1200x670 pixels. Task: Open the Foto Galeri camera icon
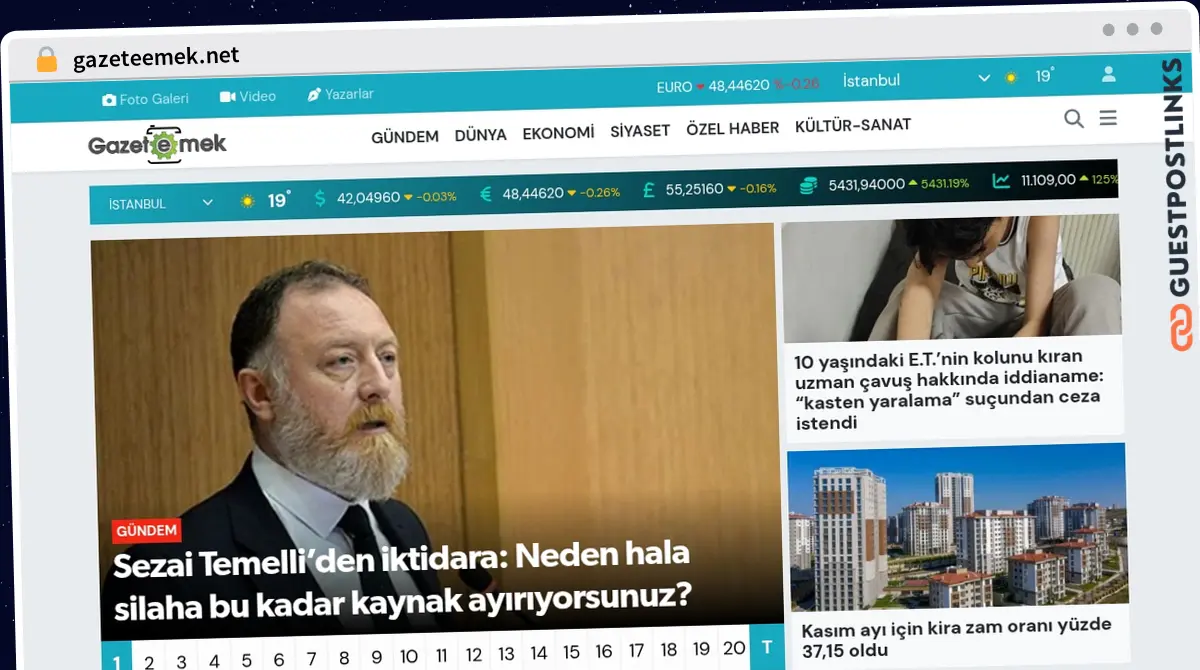[x=109, y=100]
